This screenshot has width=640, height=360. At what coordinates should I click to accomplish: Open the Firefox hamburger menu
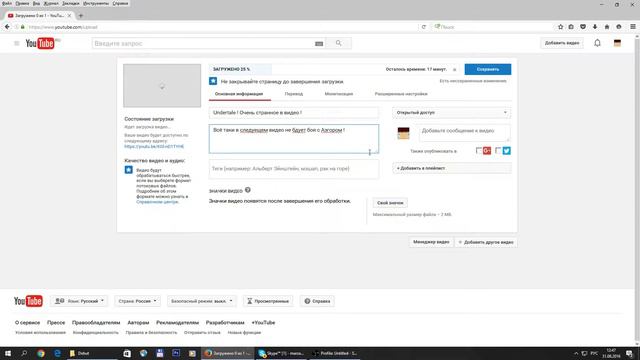(633, 27)
